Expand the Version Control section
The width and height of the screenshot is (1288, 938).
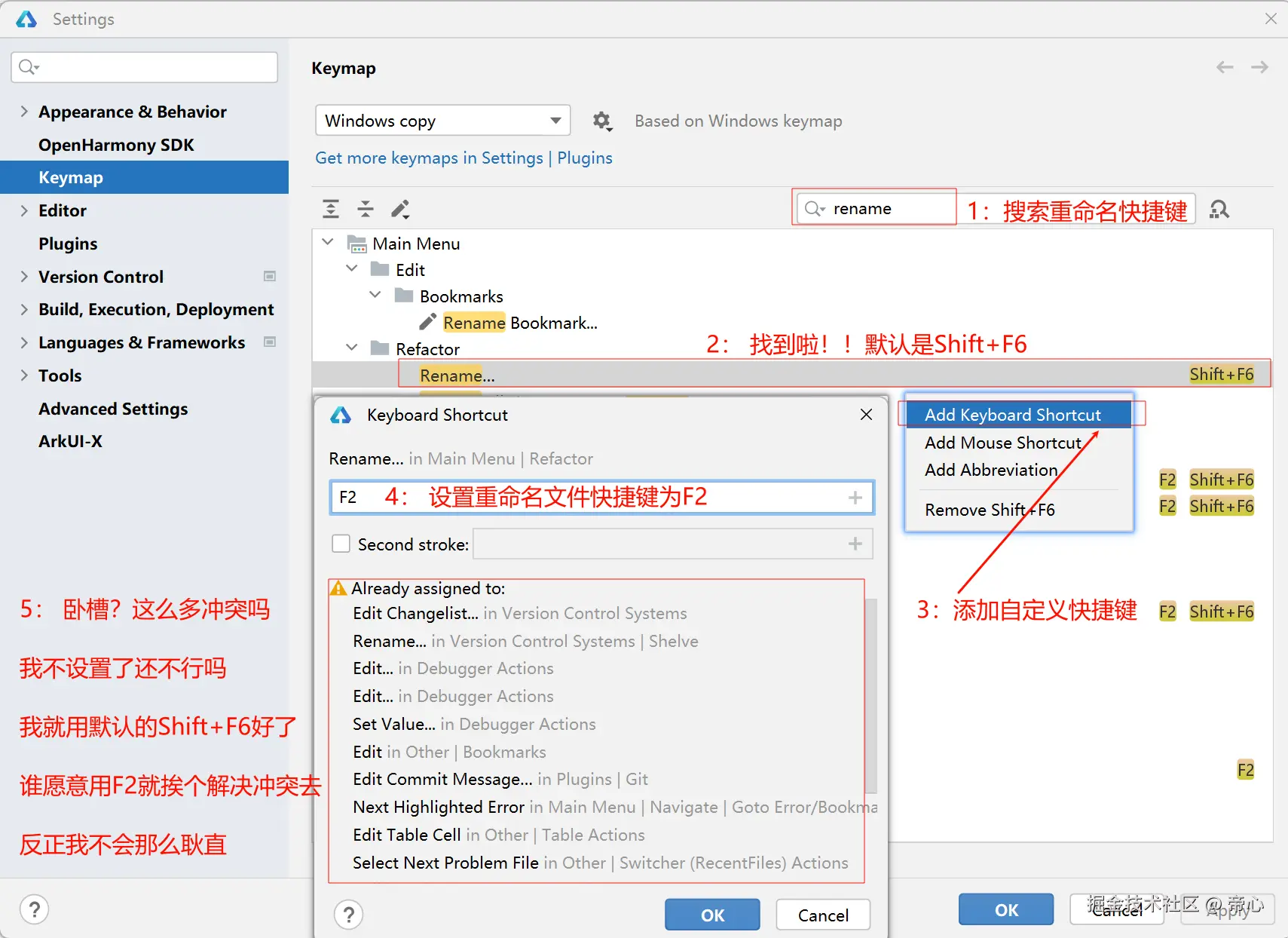[x=24, y=277]
